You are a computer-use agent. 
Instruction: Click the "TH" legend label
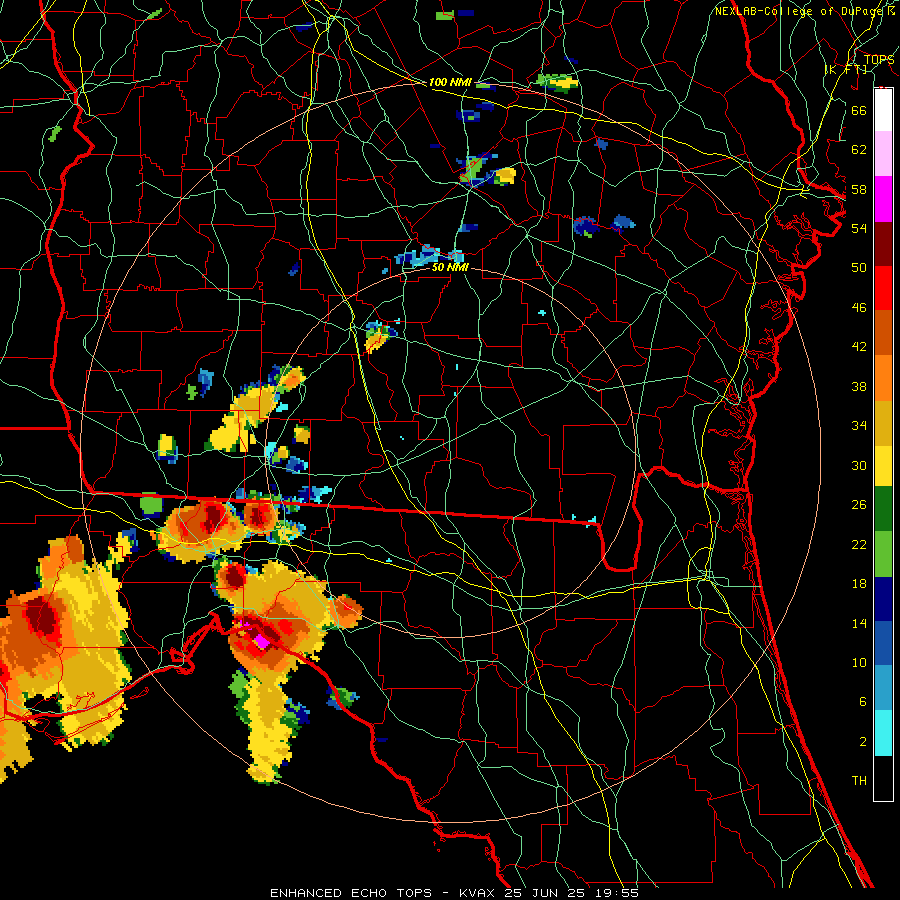pos(859,781)
